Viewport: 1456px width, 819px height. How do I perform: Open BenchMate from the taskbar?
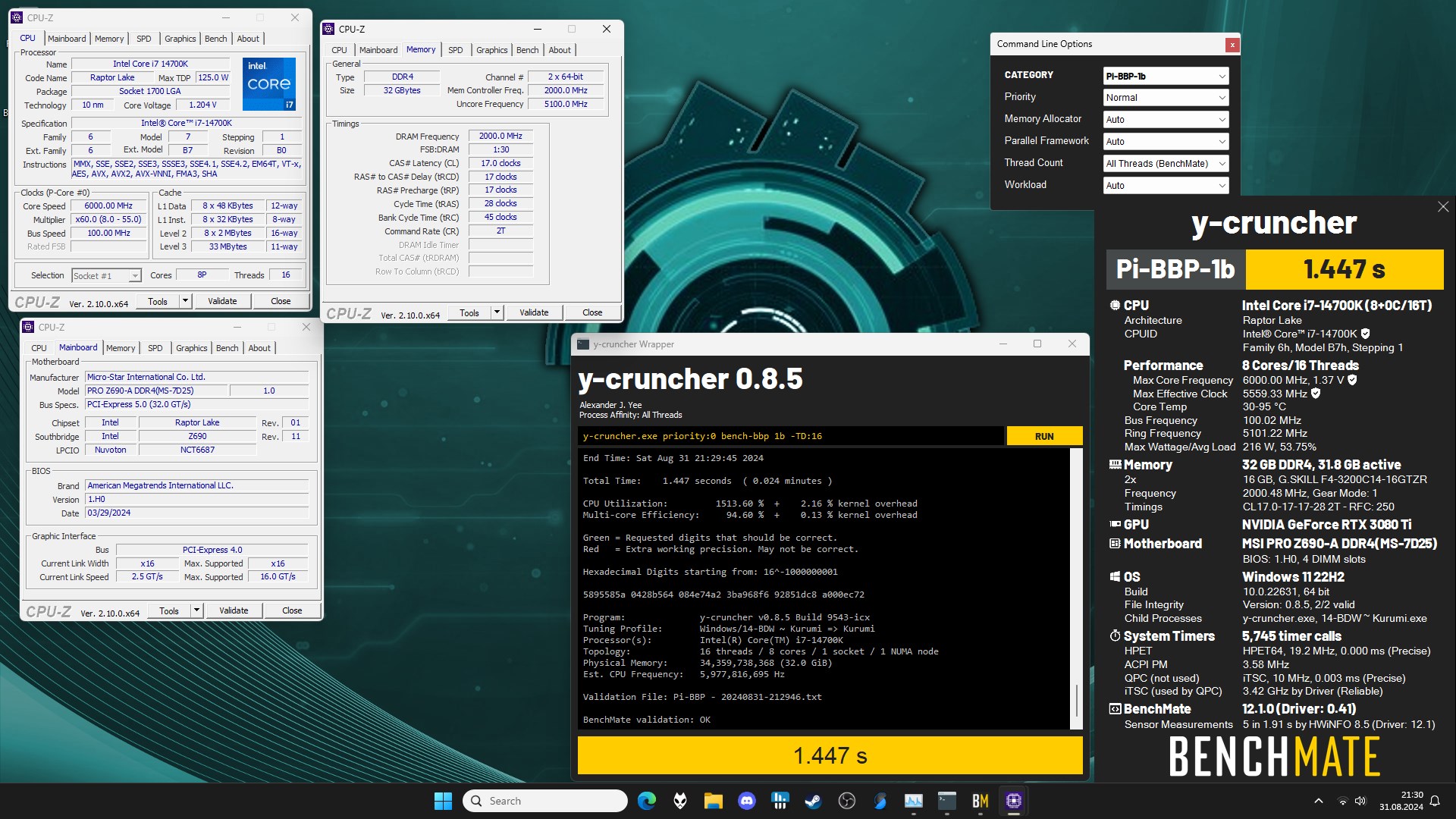pos(981,801)
